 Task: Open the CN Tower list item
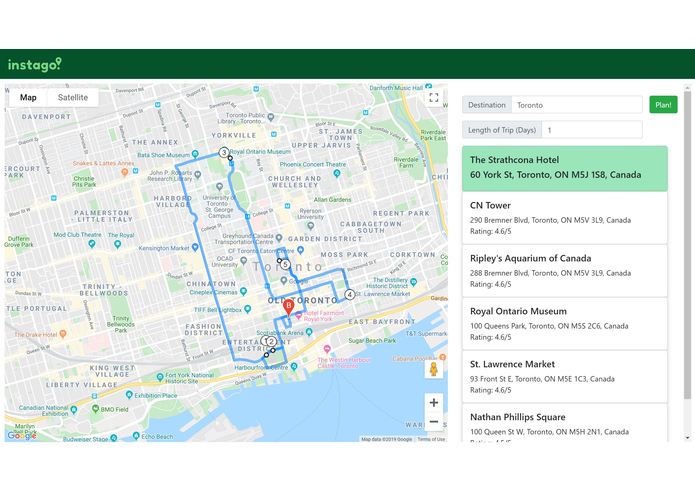pyautogui.click(x=565, y=218)
